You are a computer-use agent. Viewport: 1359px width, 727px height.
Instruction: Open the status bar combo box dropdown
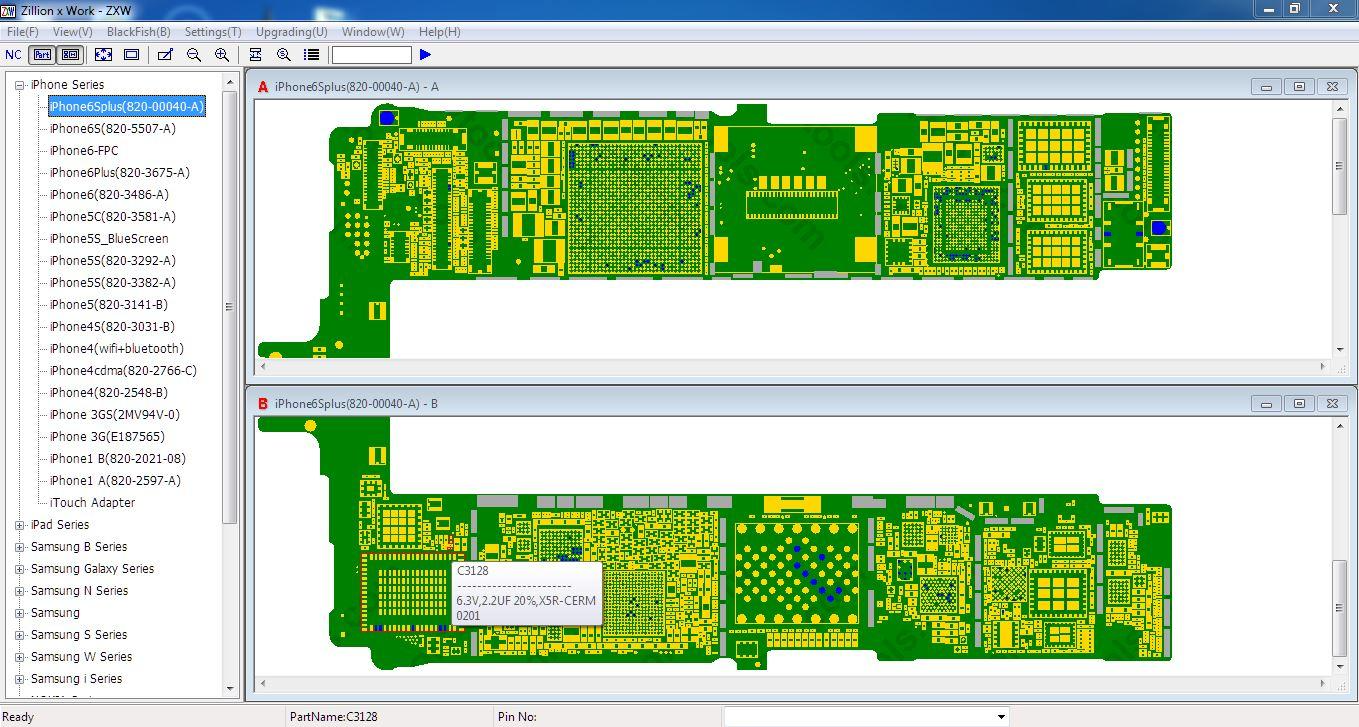[x=1000, y=716]
